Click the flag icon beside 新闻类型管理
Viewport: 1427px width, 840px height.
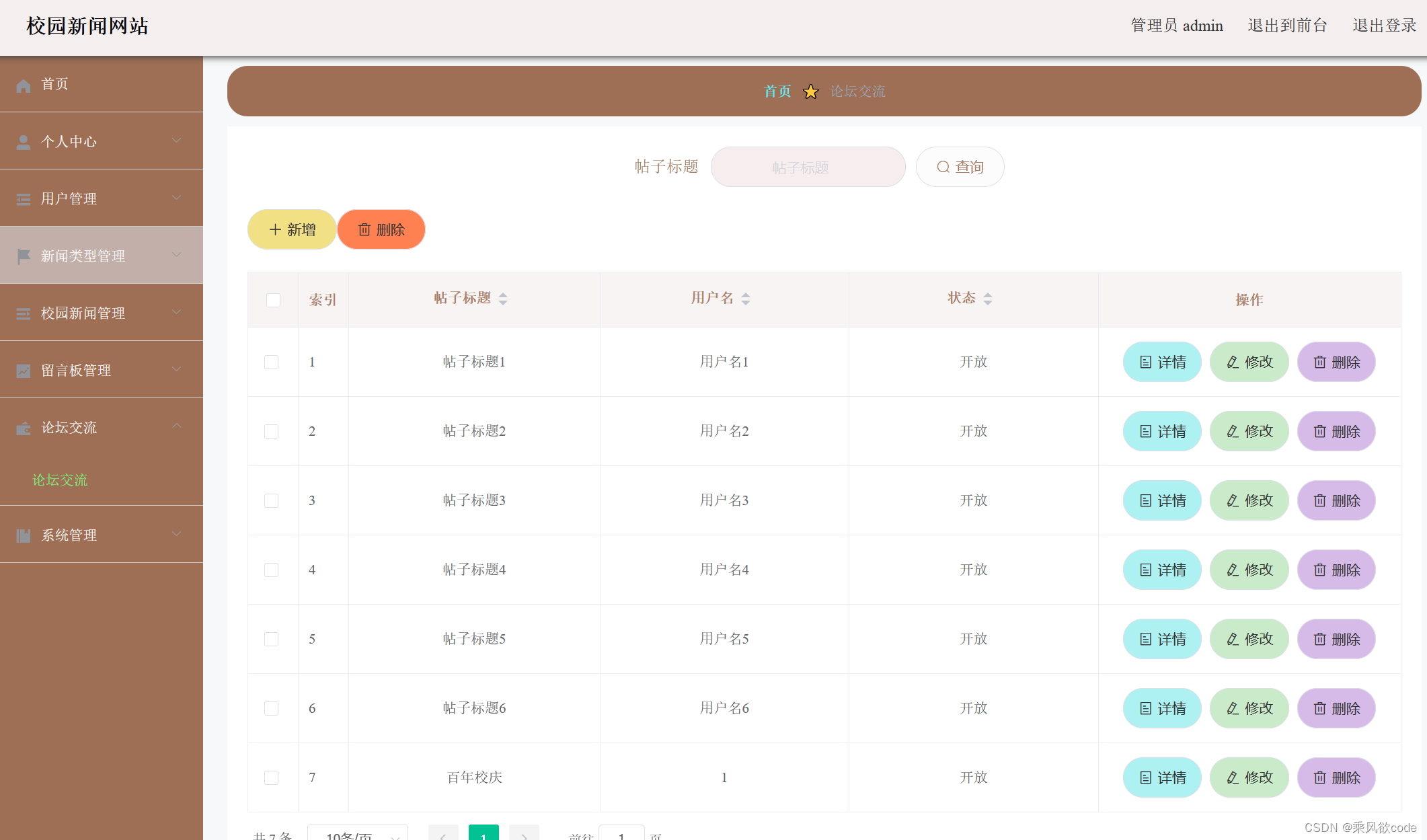click(24, 256)
